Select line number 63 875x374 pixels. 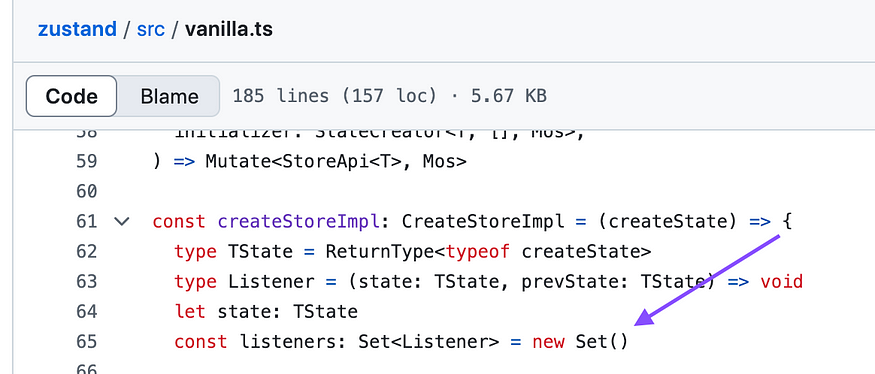[86, 281]
